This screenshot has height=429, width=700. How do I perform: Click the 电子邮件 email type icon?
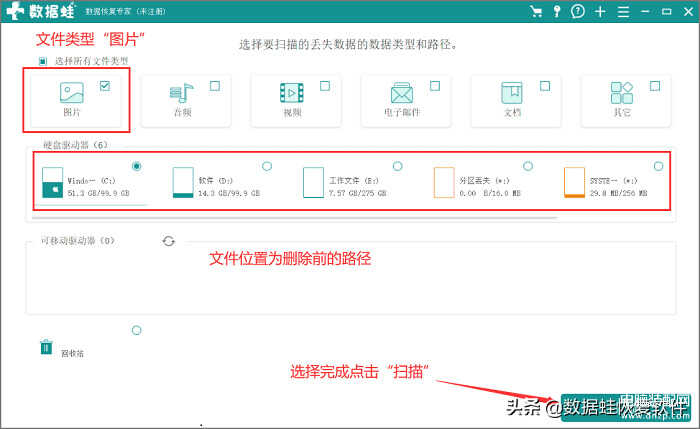click(x=402, y=93)
